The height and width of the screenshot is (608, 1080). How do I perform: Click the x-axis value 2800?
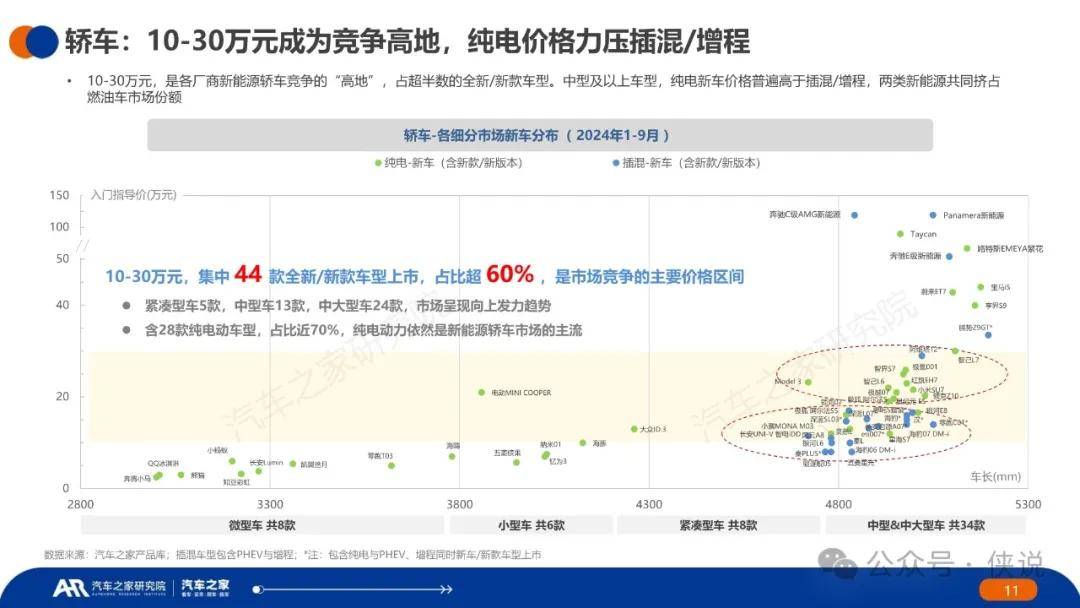[81, 504]
